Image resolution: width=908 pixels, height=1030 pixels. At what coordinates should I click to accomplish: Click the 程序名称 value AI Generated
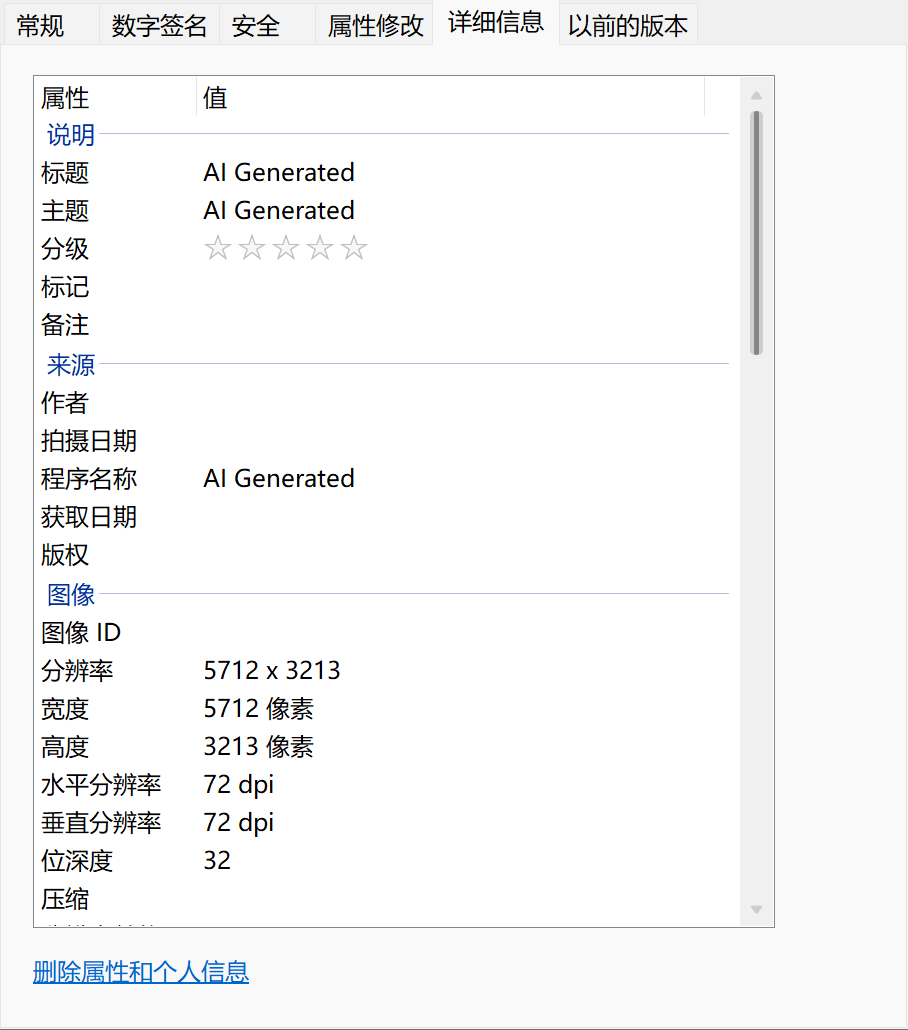coord(279,479)
